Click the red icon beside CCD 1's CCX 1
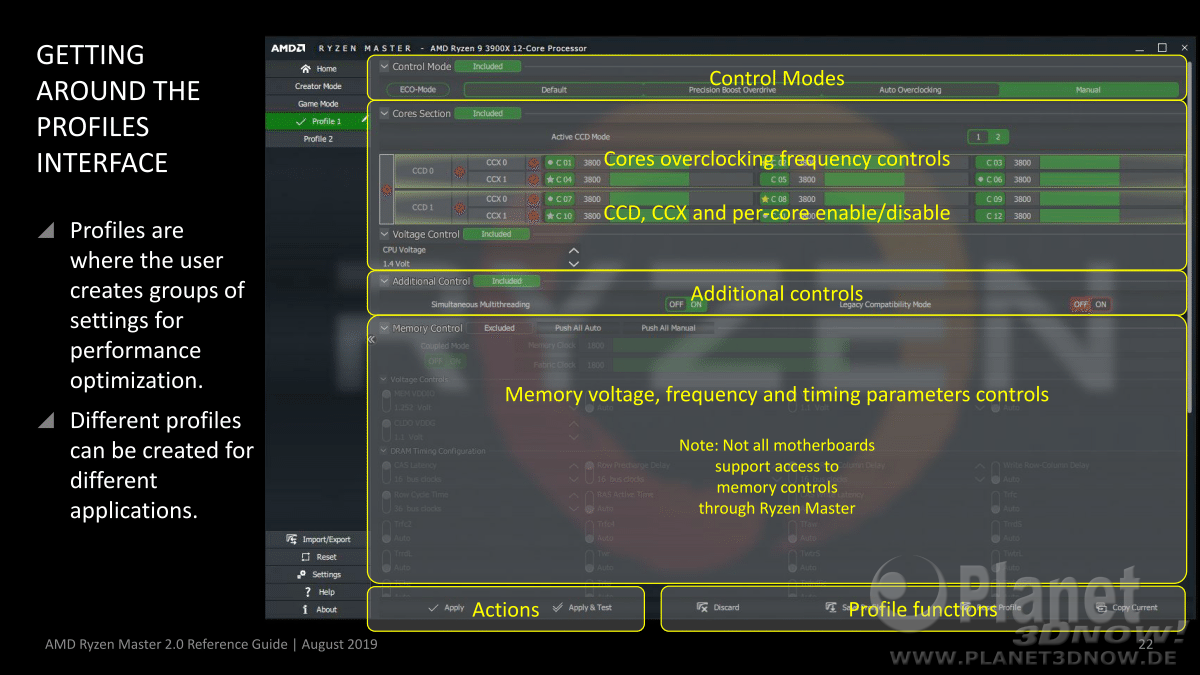1200x675 pixels. pos(534,216)
